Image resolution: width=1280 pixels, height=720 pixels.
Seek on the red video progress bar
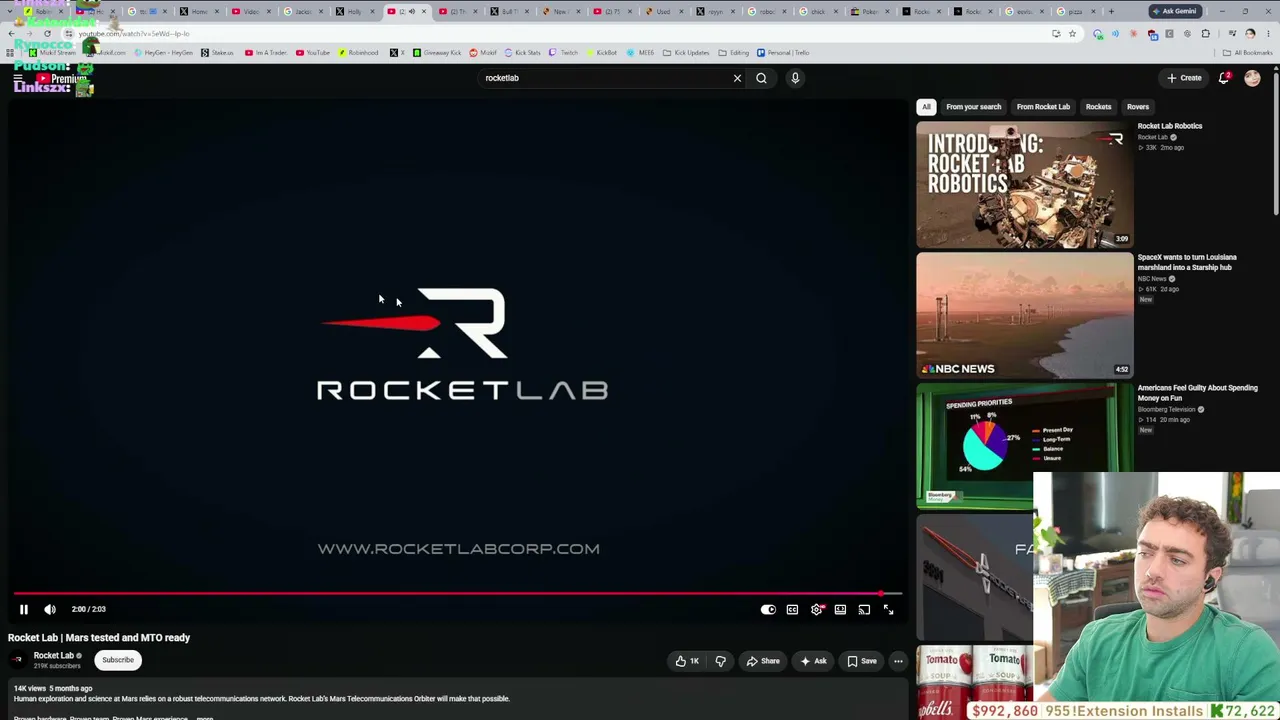point(457,593)
